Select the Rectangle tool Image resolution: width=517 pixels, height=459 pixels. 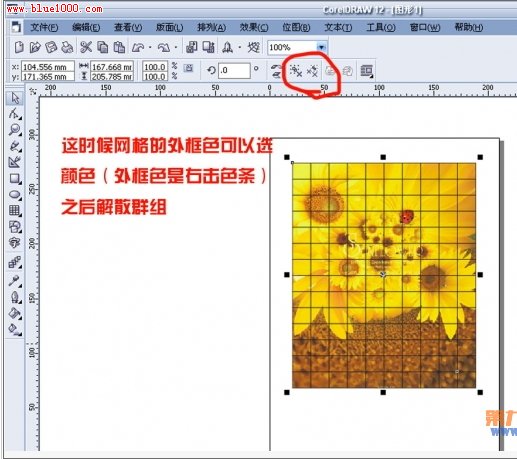coord(15,179)
